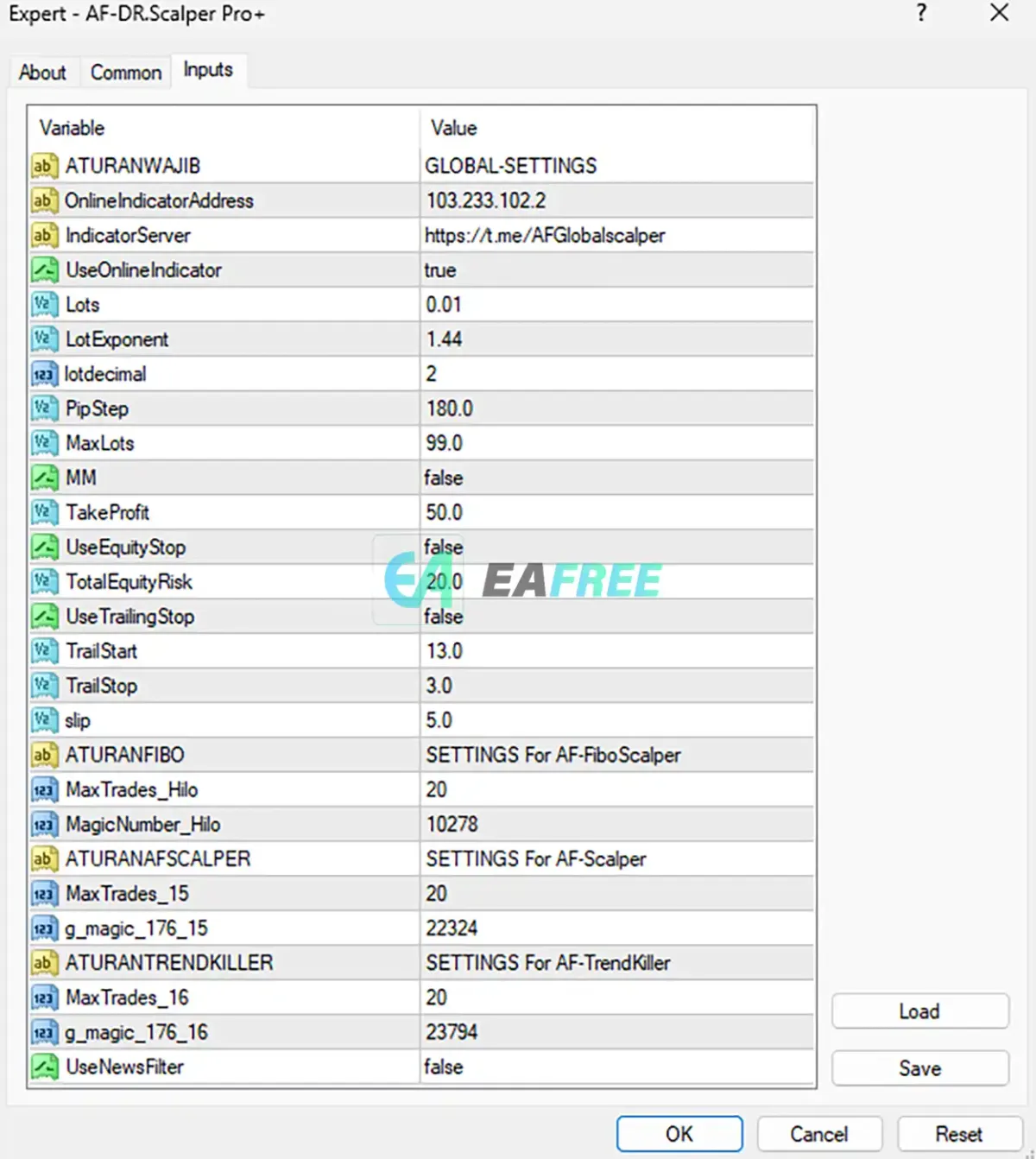Toggle the MM value false
Screen dimensions: 1036x1159
pos(616,478)
